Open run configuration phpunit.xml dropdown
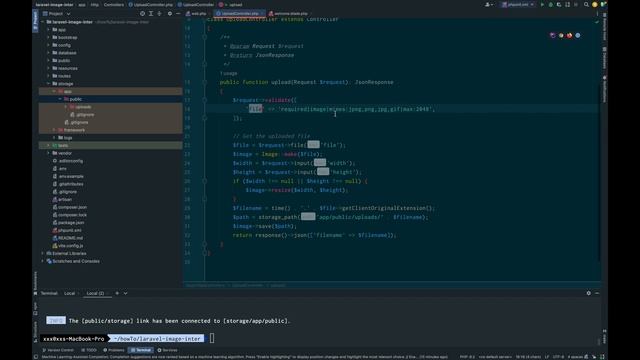Screen dimensions: 640x360 [518, 4]
